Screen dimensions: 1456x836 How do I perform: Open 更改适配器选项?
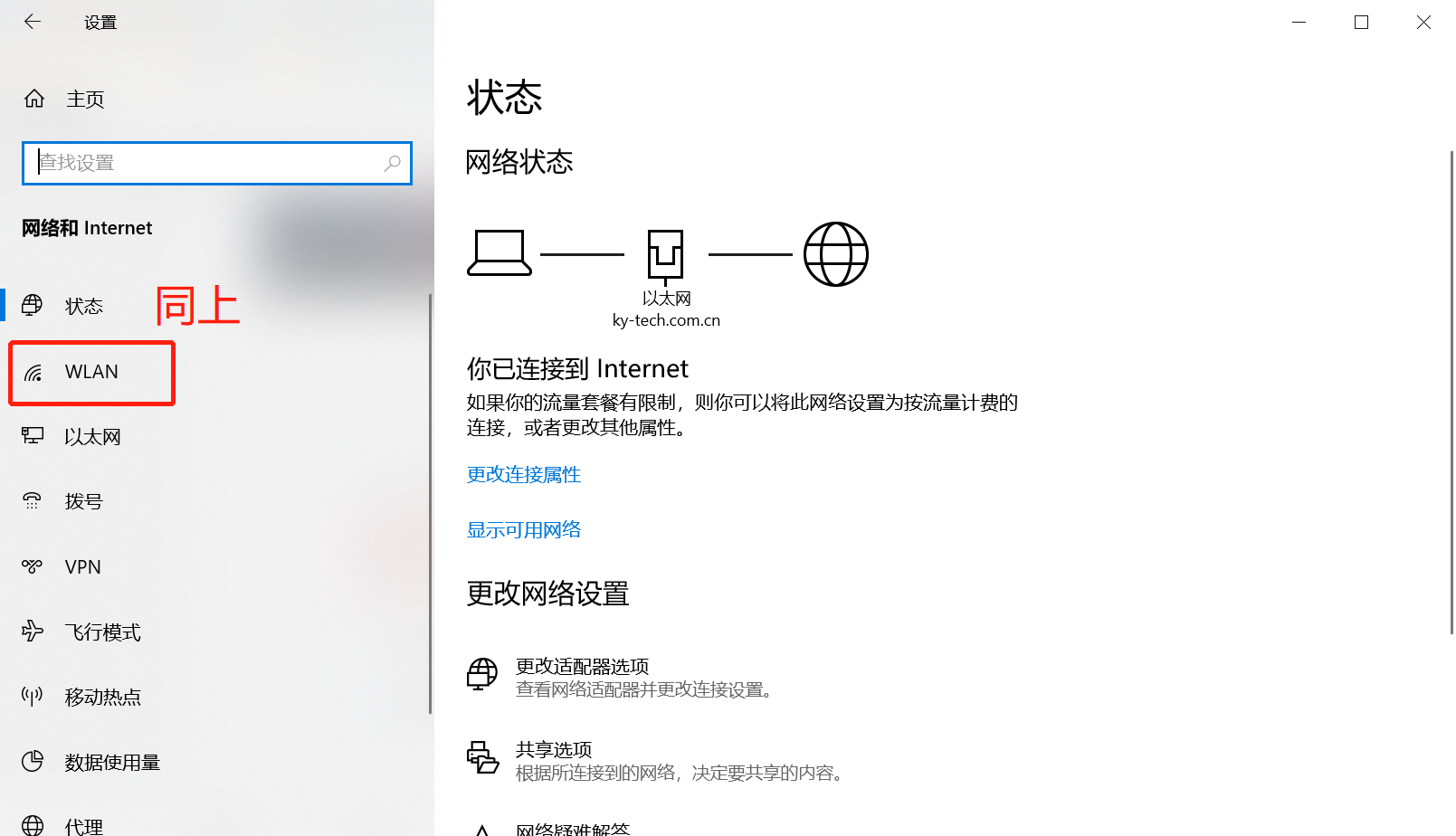[x=583, y=666]
